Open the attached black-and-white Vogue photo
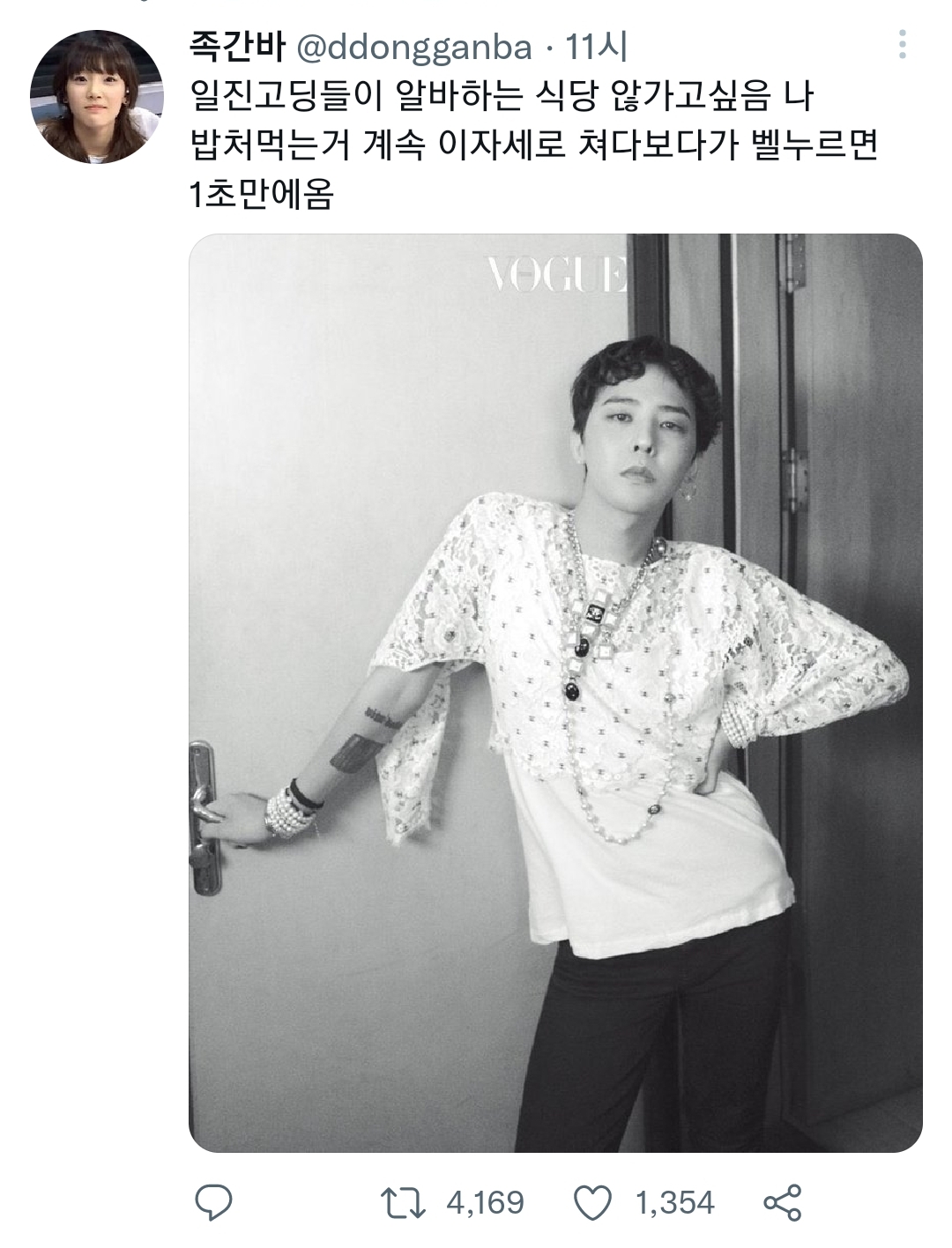Viewport: 952px width, 1248px height. pos(555,693)
